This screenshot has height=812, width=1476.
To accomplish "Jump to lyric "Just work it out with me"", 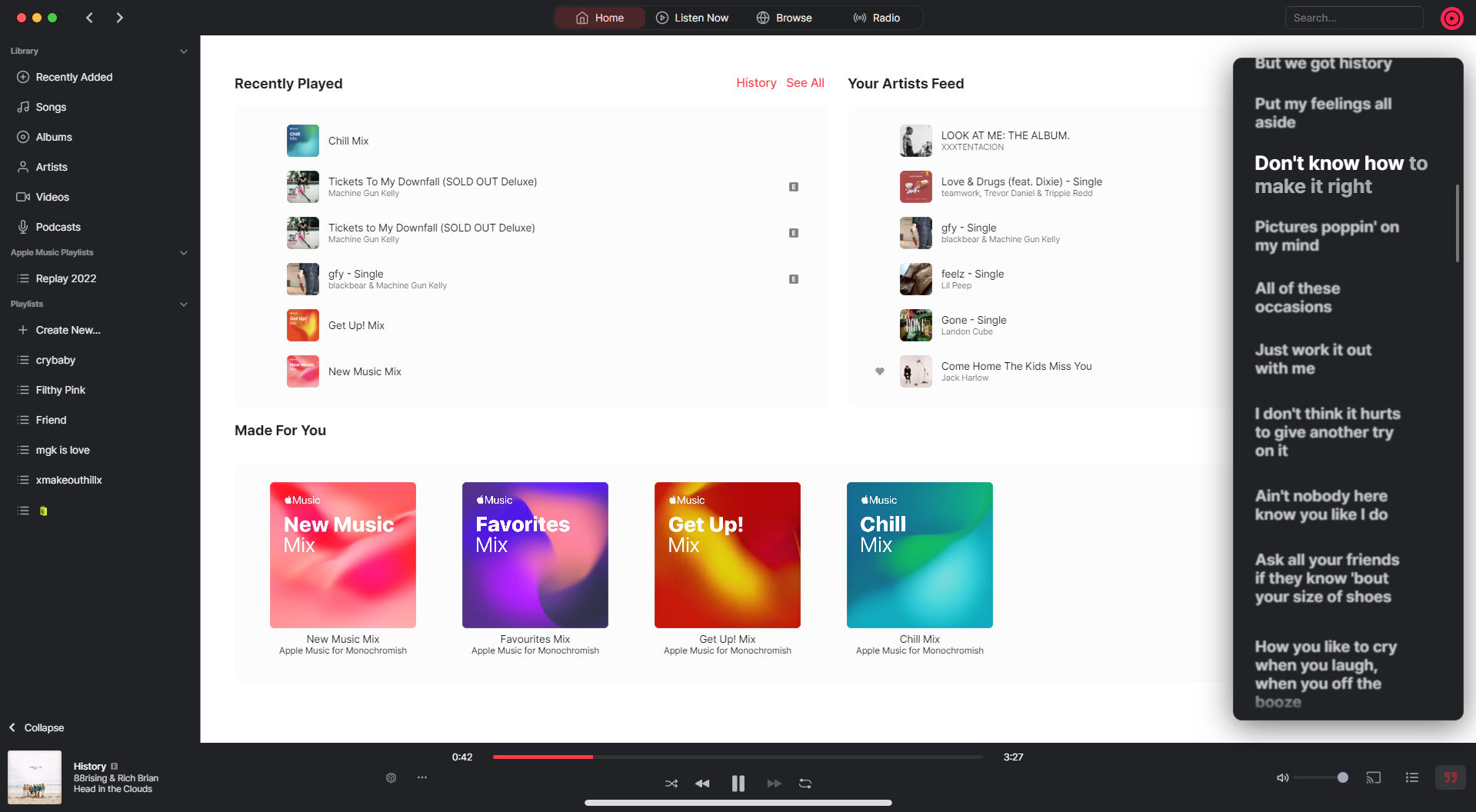I will point(1313,359).
